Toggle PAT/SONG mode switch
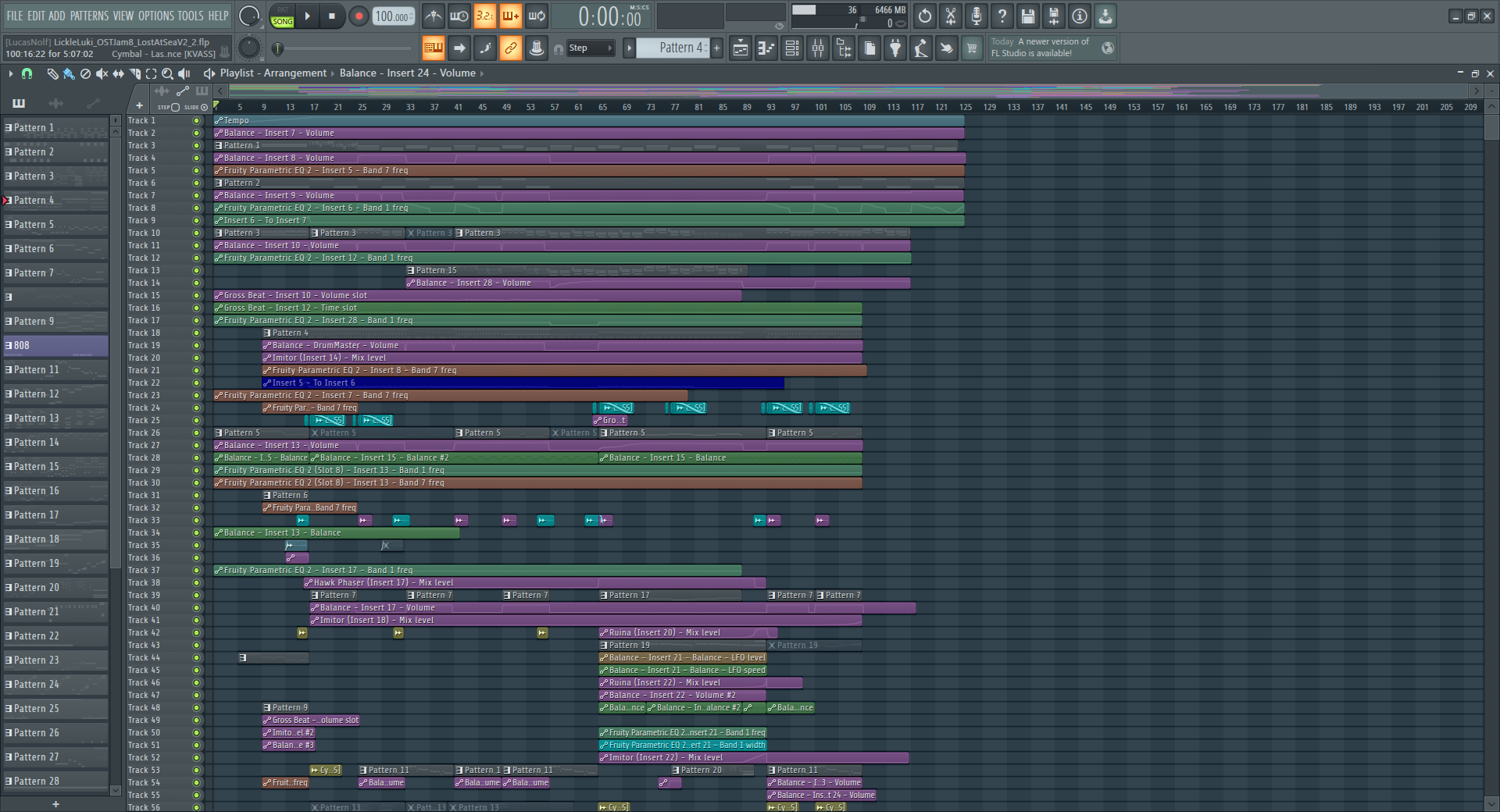 pos(282,16)
